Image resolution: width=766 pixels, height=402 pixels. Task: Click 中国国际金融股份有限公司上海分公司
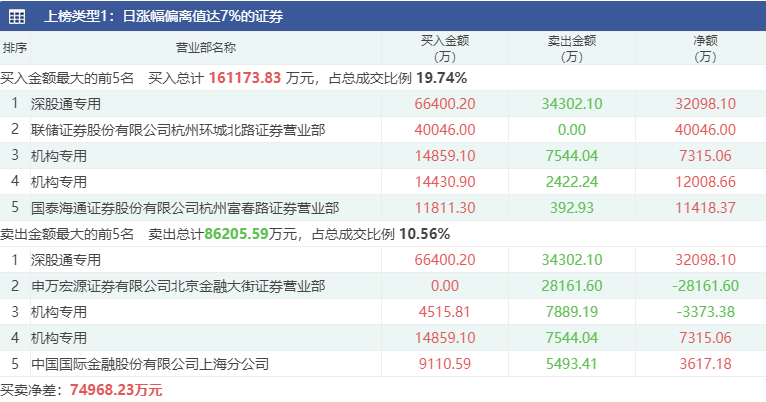pyautogui.click(x=150, y=364)
